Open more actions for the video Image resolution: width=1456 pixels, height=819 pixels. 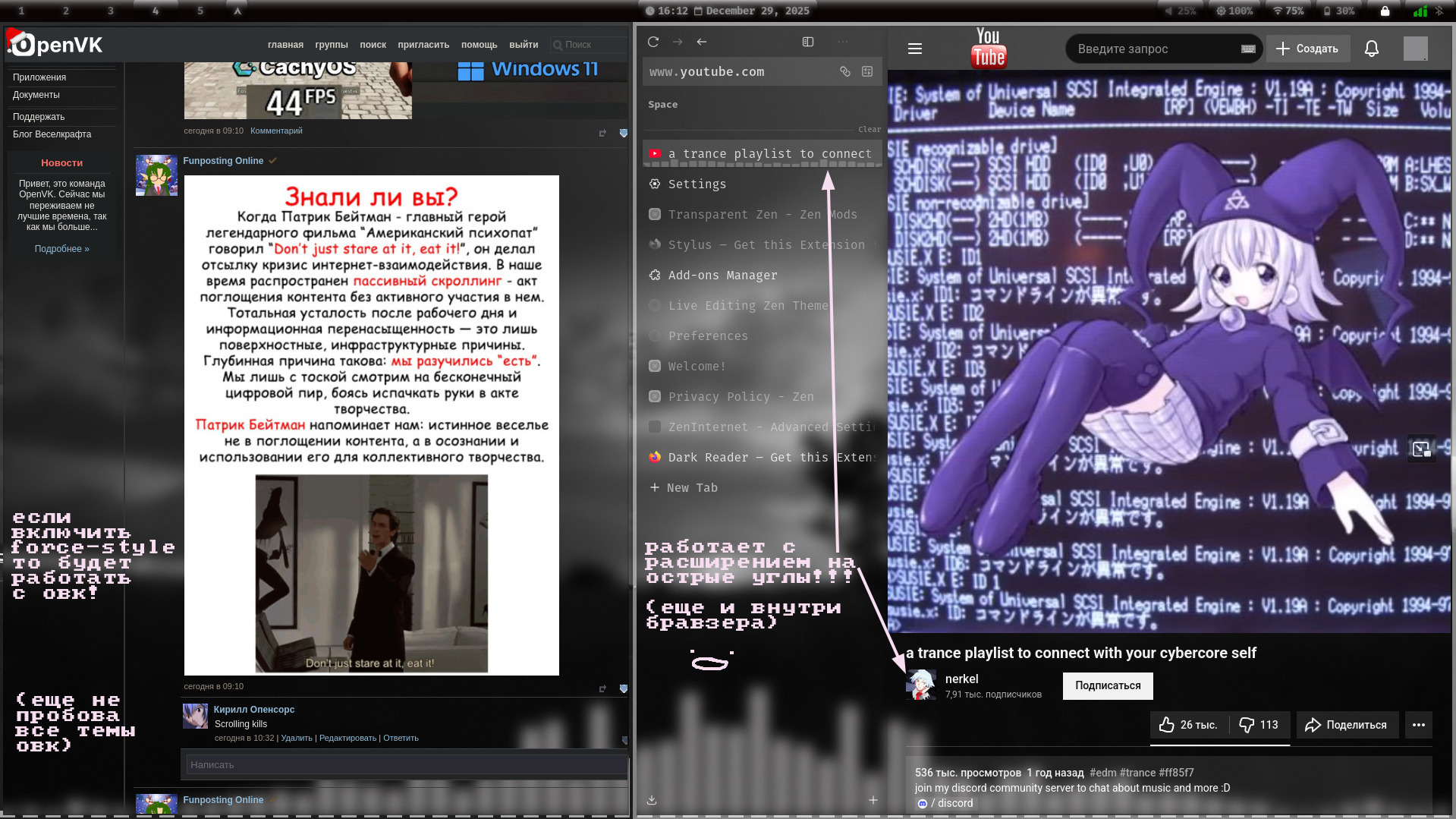pyautogui.click(x=1419, y=725)
